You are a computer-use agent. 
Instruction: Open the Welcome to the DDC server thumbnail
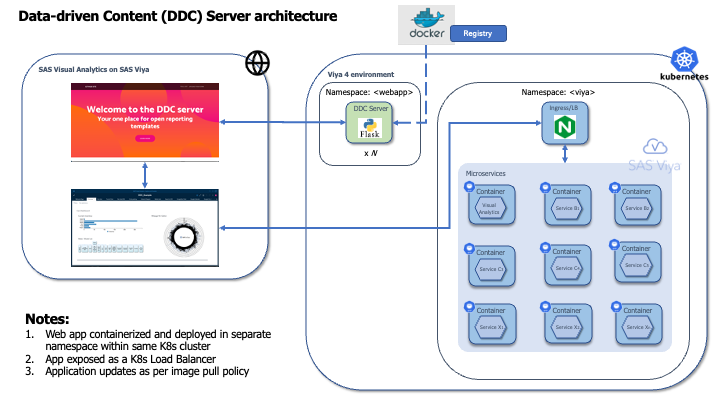click(145, 120)
